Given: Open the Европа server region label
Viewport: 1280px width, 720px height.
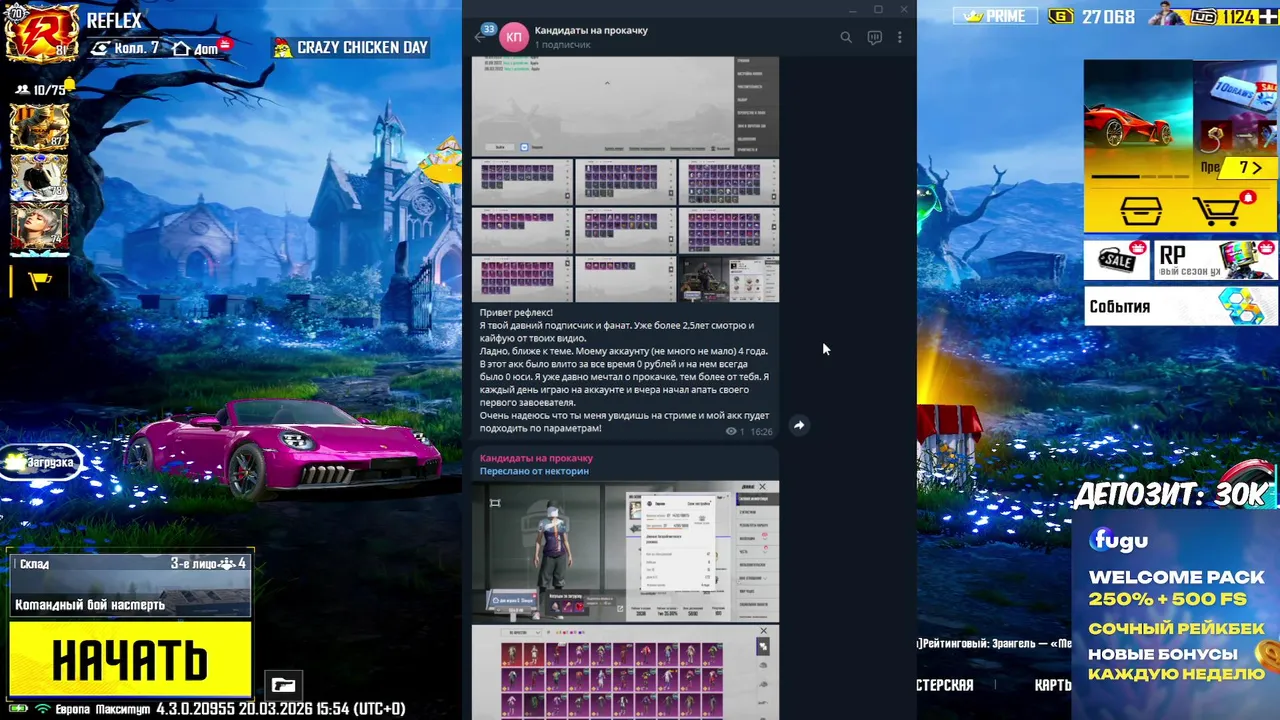Looking at the screenshot, I should [71, 709].
